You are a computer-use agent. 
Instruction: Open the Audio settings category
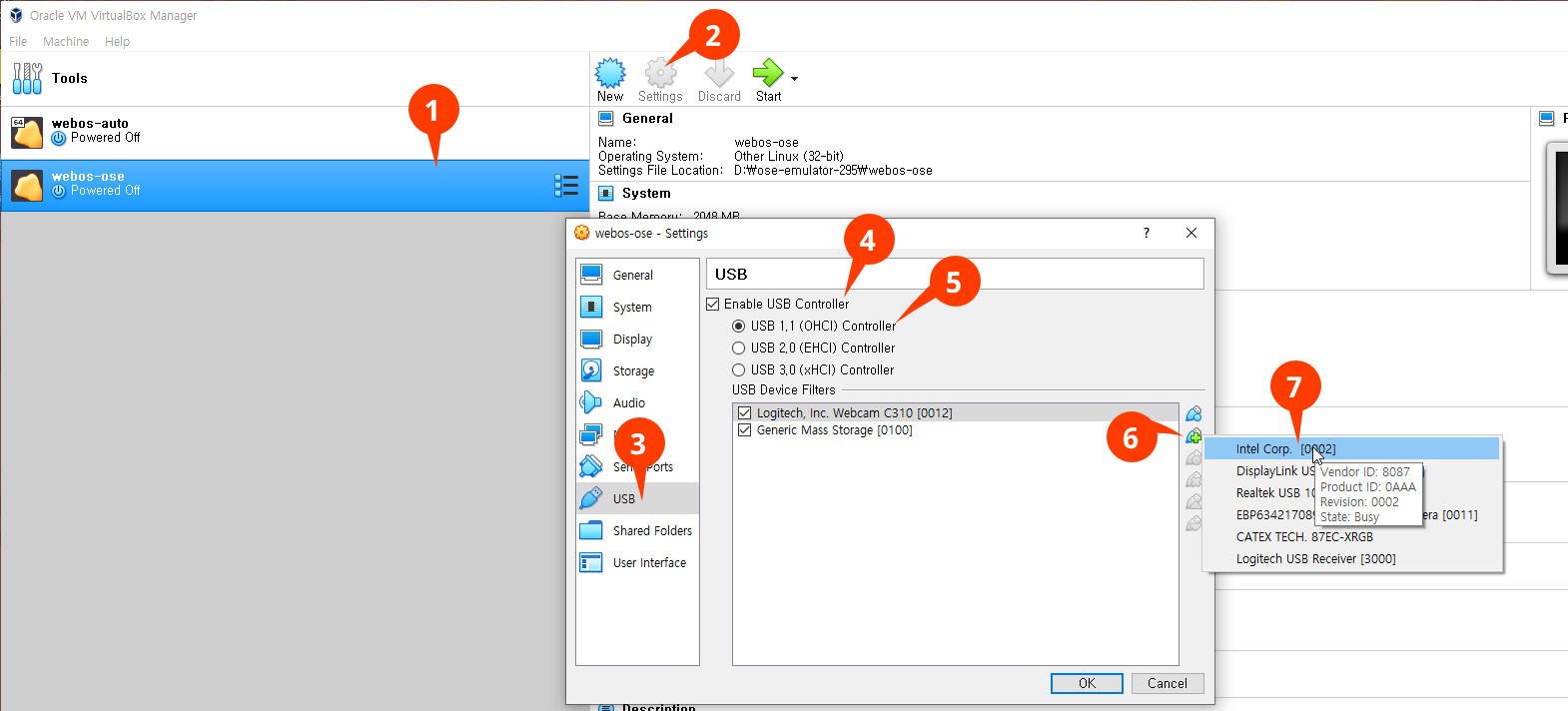pyautogui.click(x=637, y=402)
